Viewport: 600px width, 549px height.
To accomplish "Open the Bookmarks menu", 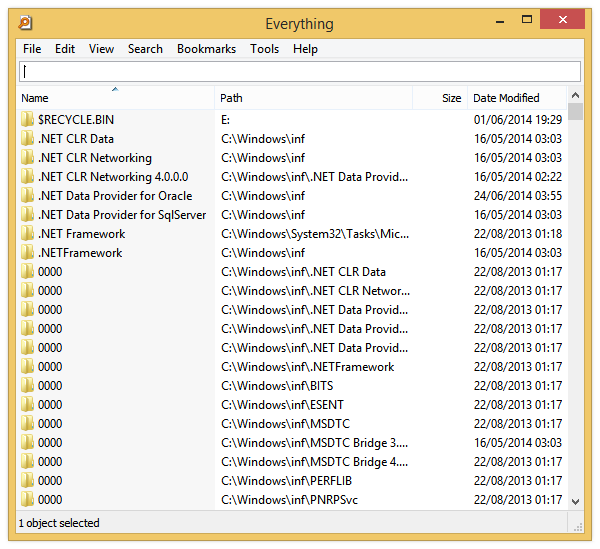I will pyautogui.click(x=206, y=49).
